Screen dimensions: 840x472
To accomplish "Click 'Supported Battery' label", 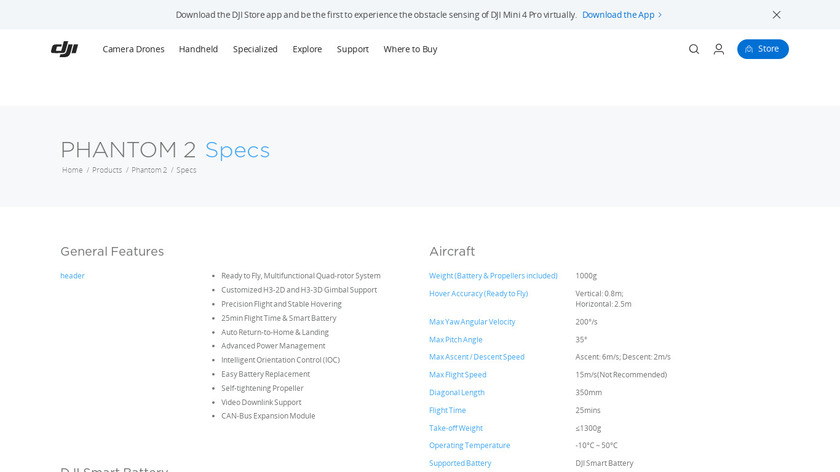I will tap(460, 463).
